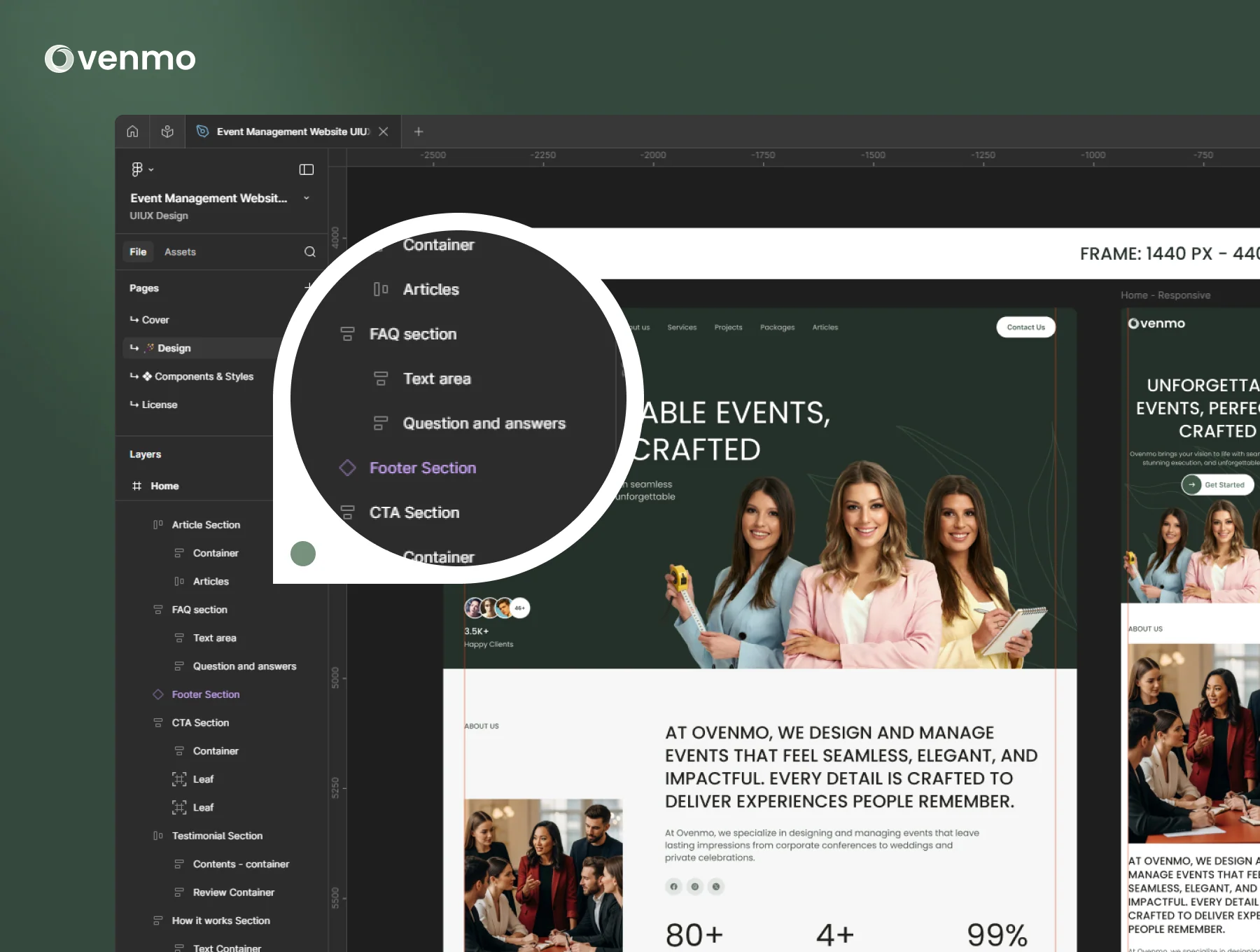
Task: Click the second social icon under description
Action: (x=694, y=886)
